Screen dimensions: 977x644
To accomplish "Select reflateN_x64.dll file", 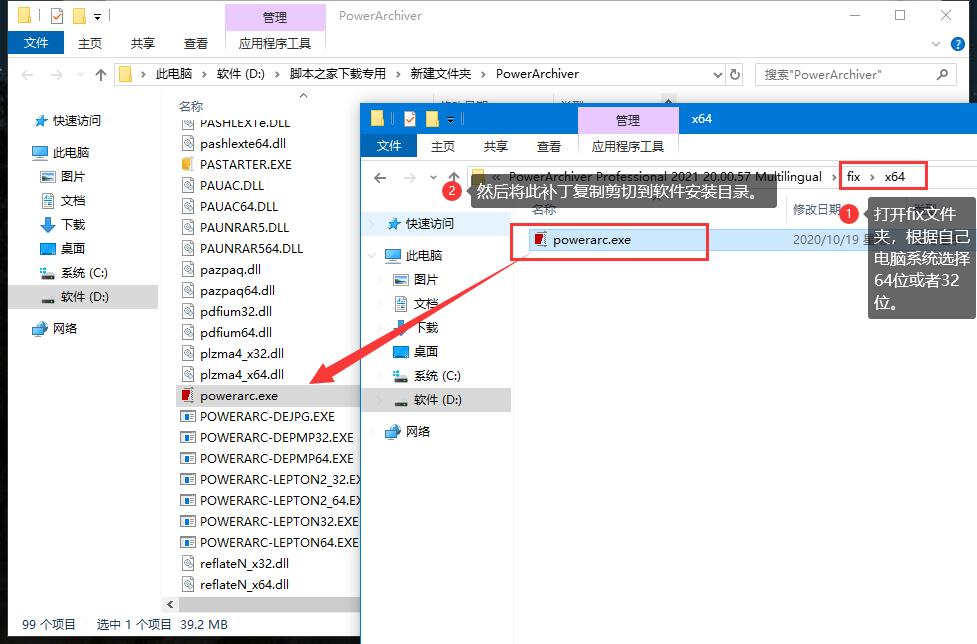I will click(x=244, y=584).
